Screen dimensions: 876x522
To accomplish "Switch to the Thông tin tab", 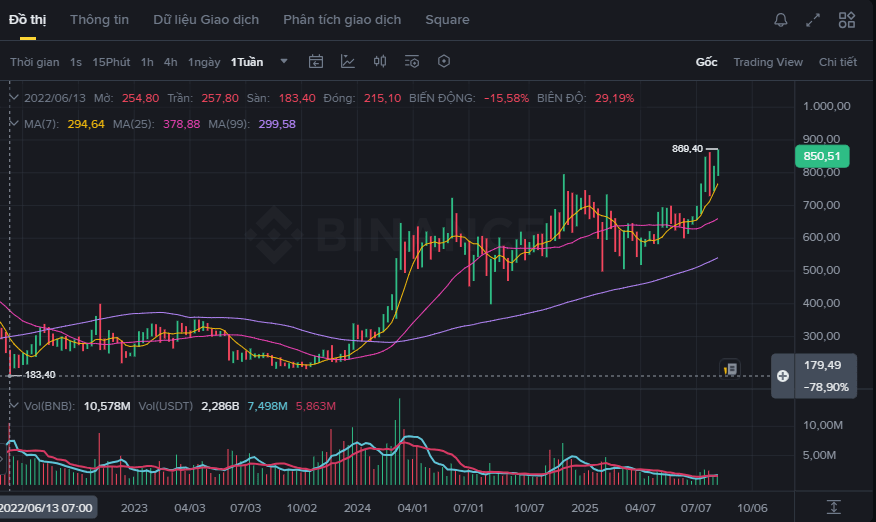I will coord(99,20).
